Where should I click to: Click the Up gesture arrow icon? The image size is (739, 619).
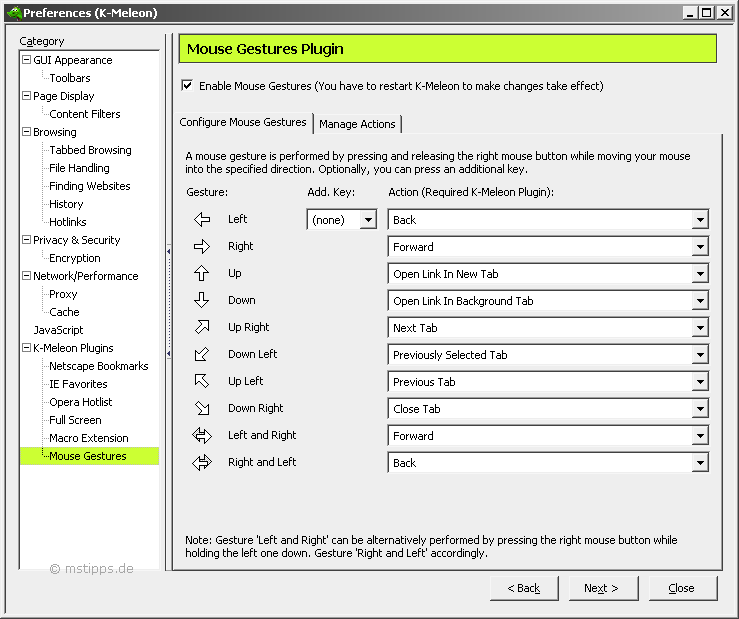coord(202,273)
